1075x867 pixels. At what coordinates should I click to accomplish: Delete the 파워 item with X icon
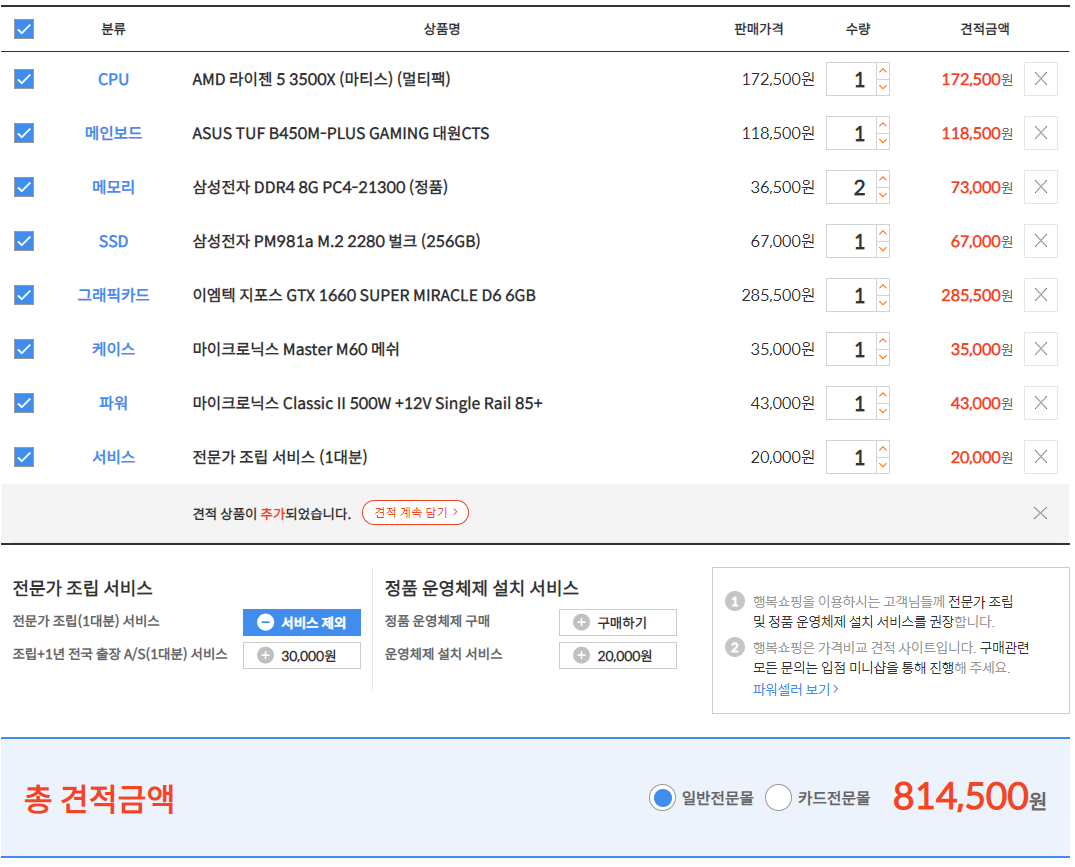(x=1040, y=403)
